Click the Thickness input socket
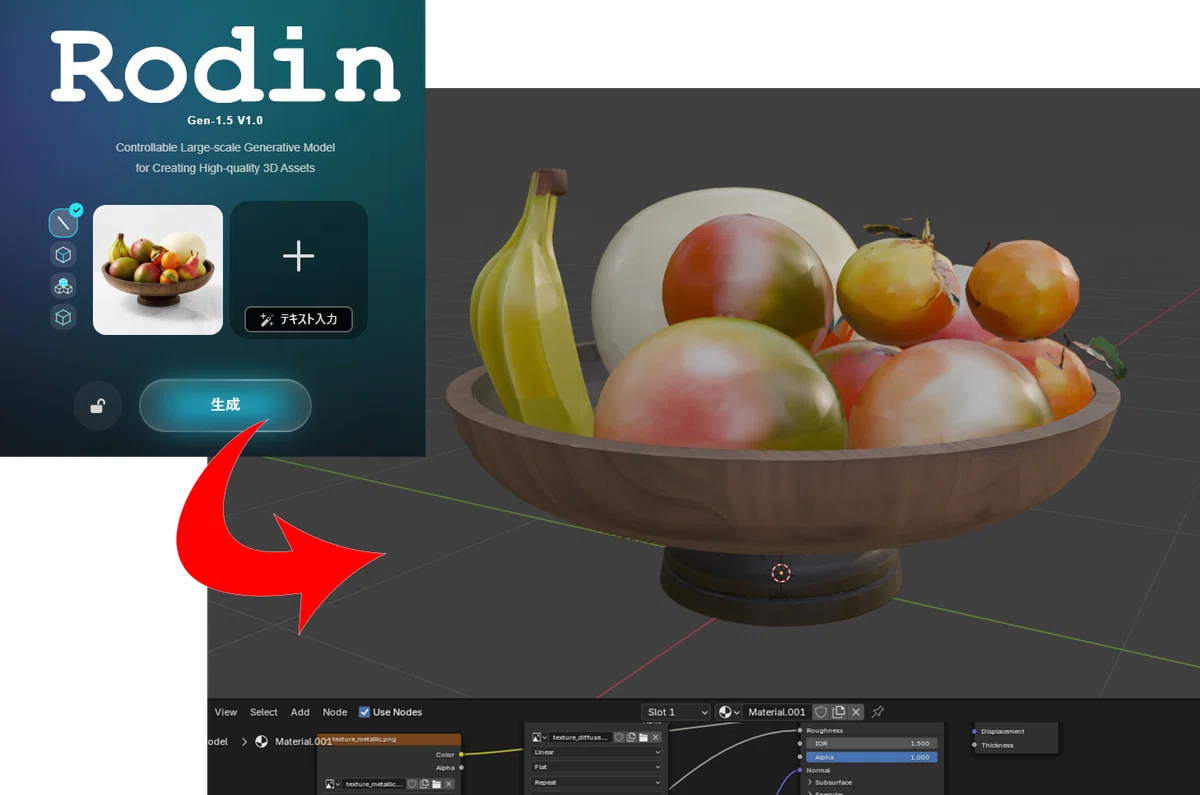 tap(974, 745)
